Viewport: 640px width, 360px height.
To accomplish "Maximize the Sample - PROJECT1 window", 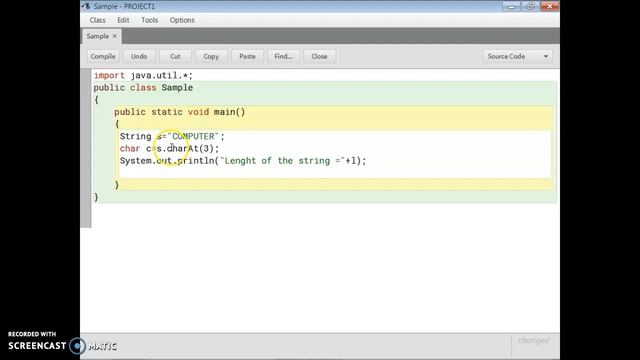I will [x=530, y=6].
